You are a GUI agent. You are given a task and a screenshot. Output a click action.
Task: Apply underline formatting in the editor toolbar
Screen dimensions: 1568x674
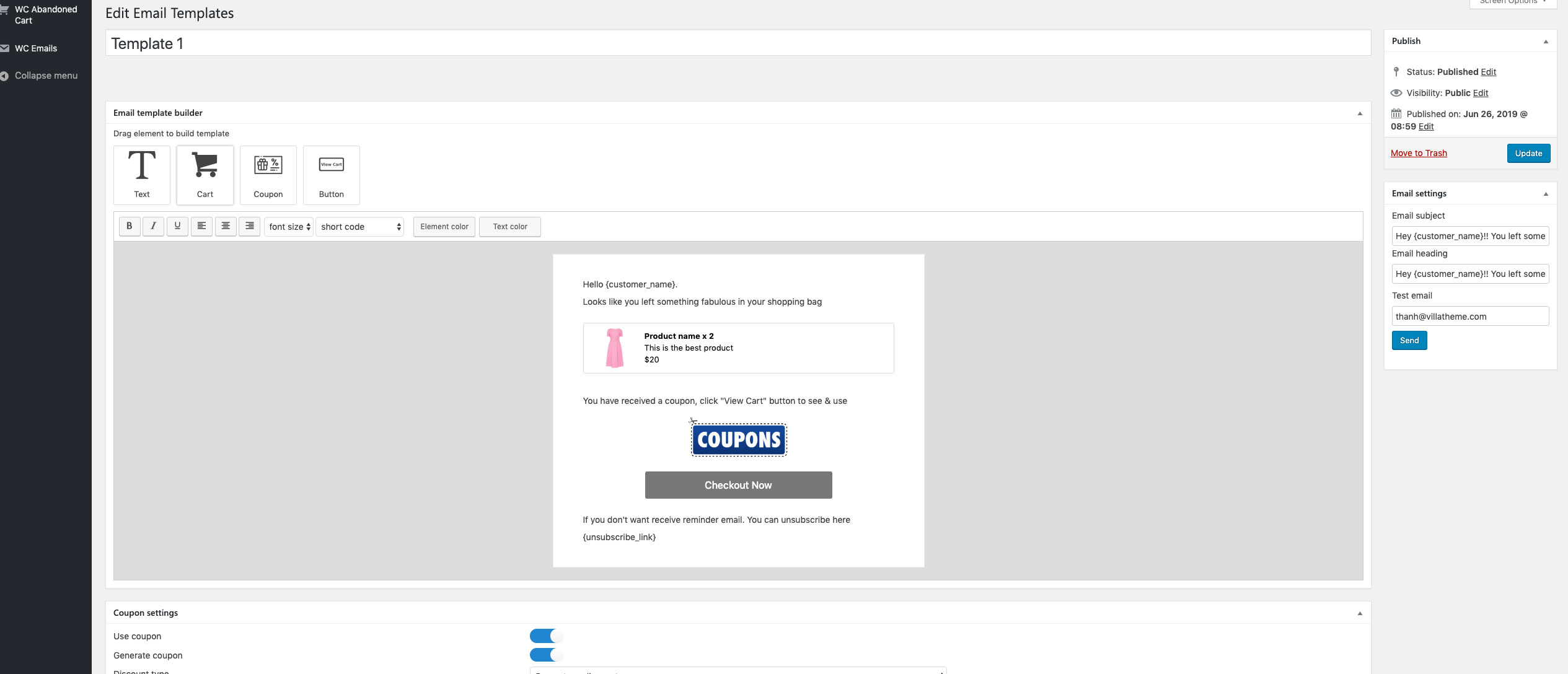(177, 226)
